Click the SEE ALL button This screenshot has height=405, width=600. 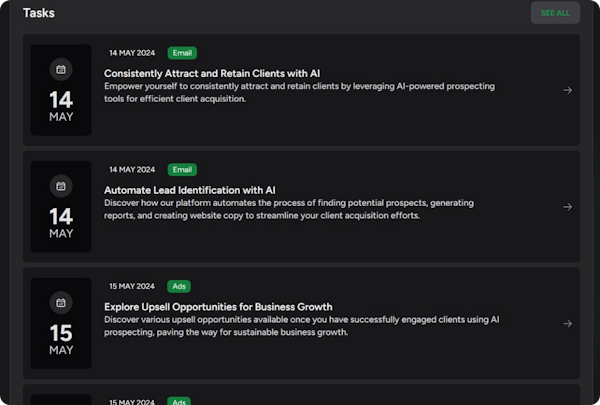[x=555, y=13]
